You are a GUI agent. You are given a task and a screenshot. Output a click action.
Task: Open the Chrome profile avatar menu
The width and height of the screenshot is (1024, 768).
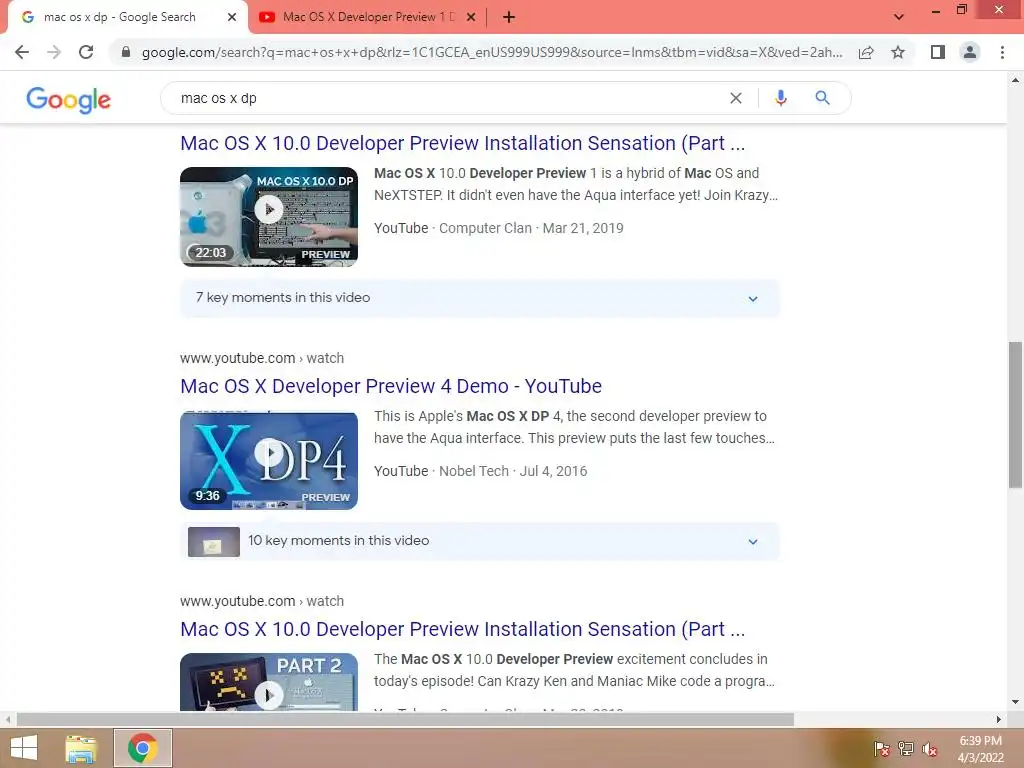tap(970, 52)
